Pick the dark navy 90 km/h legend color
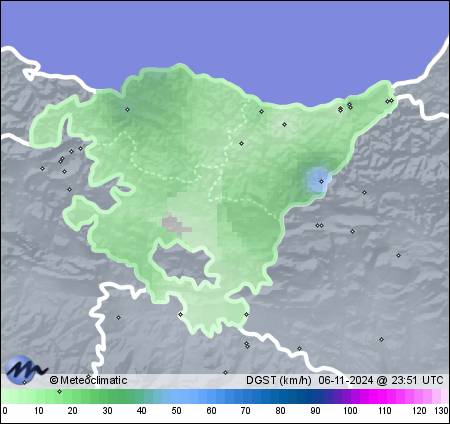 (x=315, y=396)
